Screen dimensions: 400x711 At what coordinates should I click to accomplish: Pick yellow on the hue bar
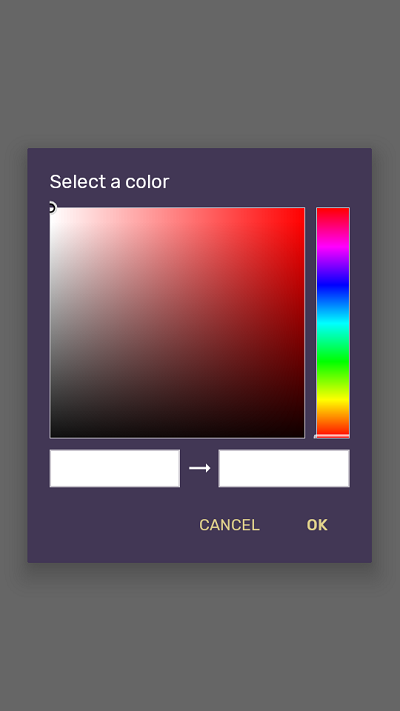[333, 399]
